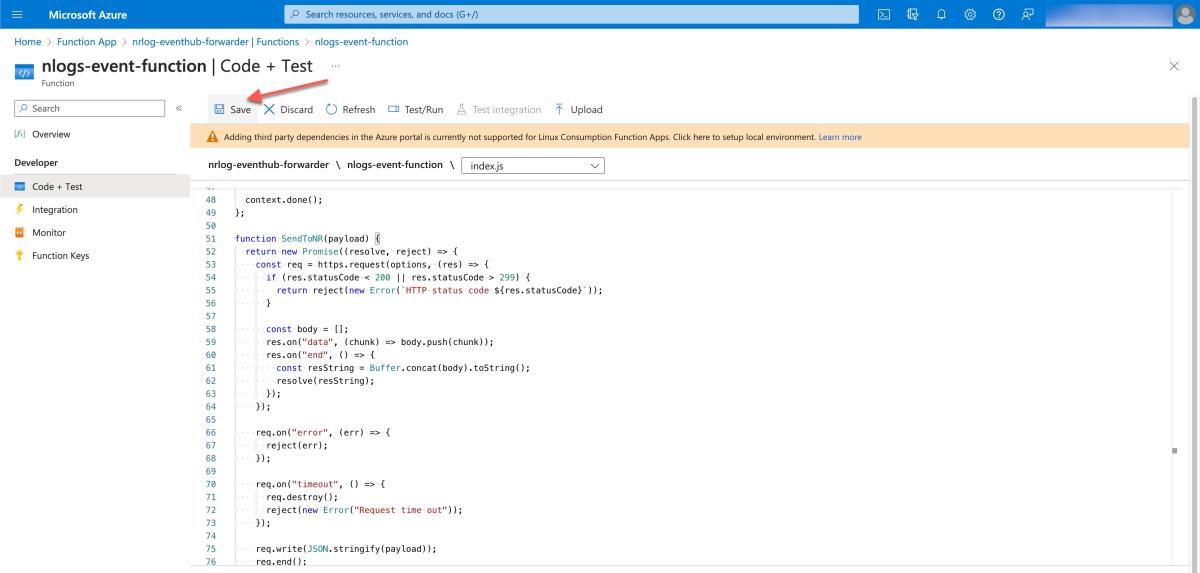Open the more options ellipsis by title
The image size is (1200, 573).
pos(335,65)
